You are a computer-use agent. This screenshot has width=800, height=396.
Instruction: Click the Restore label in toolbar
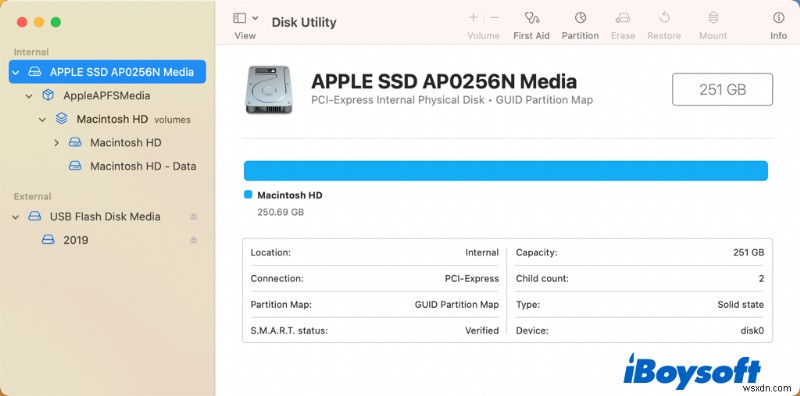pos(664,36)
